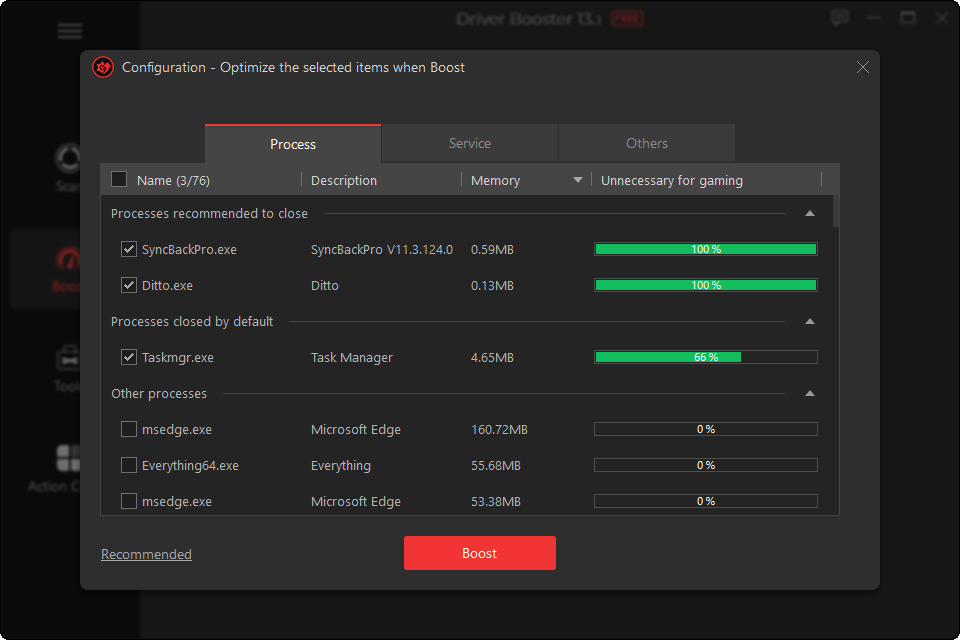Click the Driver Booster logo in the dialog title
This screenshot has height=640, width=960.
tap(102, 67)
